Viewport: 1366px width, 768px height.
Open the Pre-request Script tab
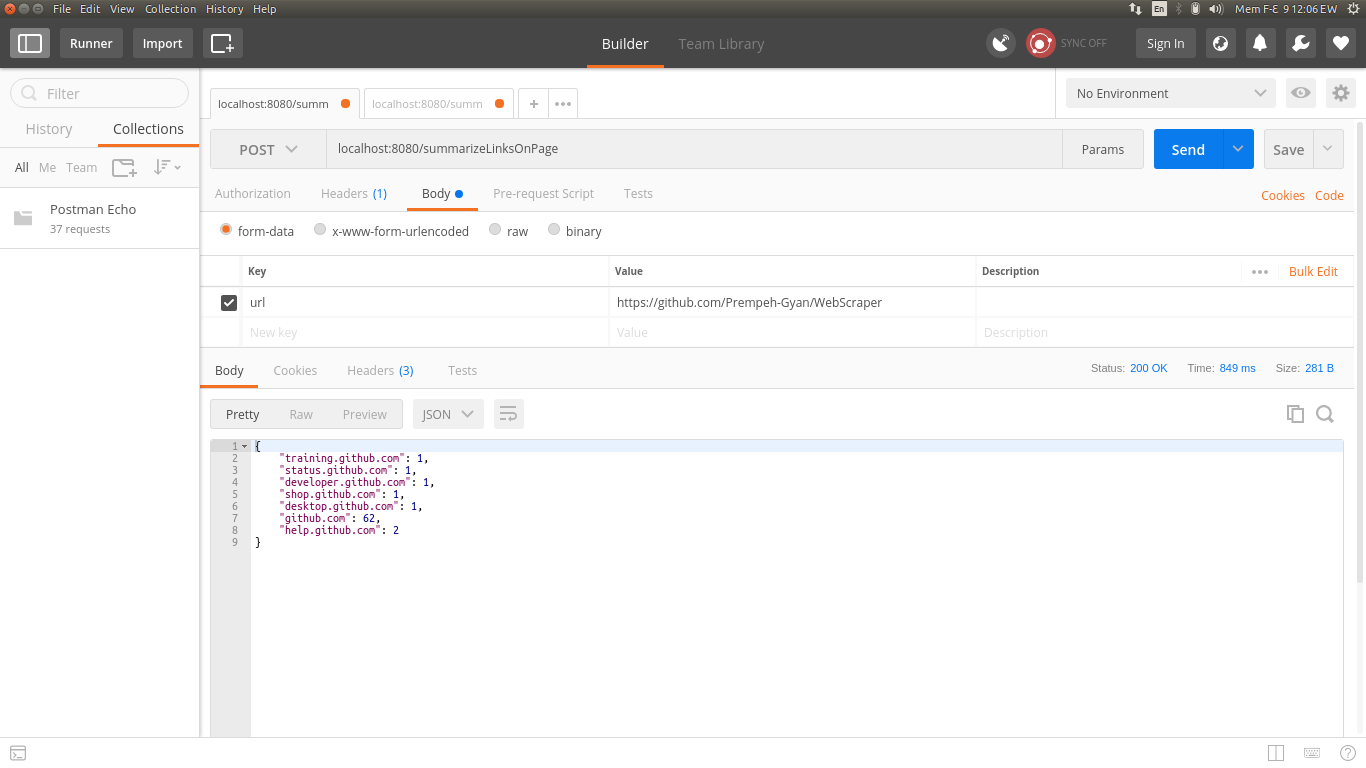(543, 194)
